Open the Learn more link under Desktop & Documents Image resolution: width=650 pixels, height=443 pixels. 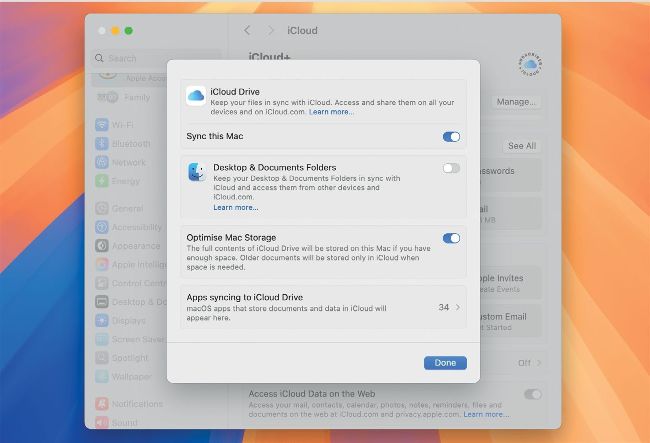click(236, 207)
